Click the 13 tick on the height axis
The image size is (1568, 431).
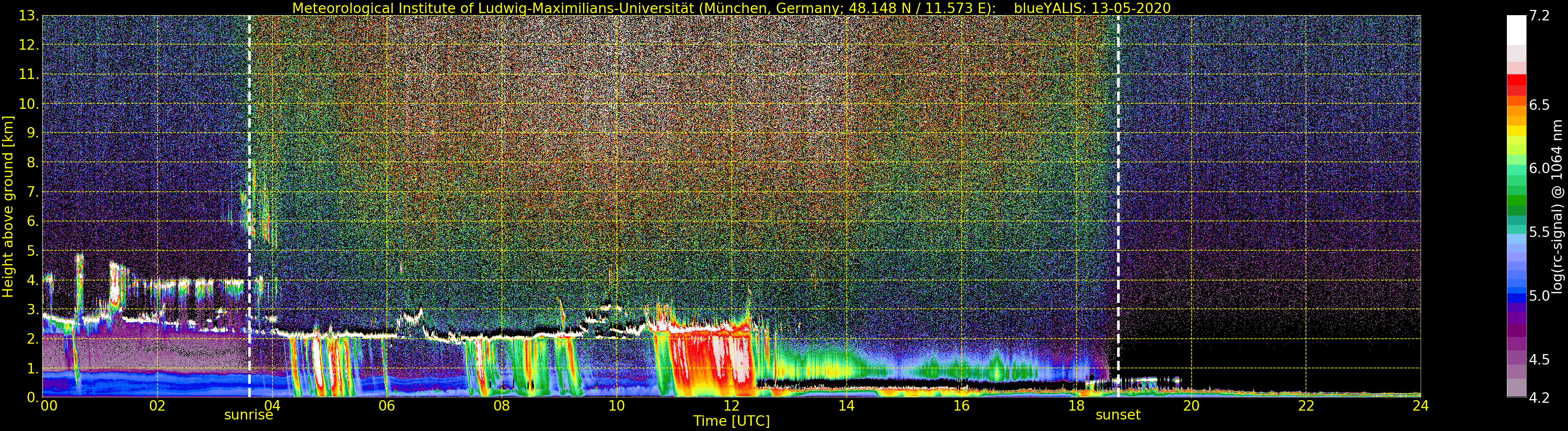[28, 16]
